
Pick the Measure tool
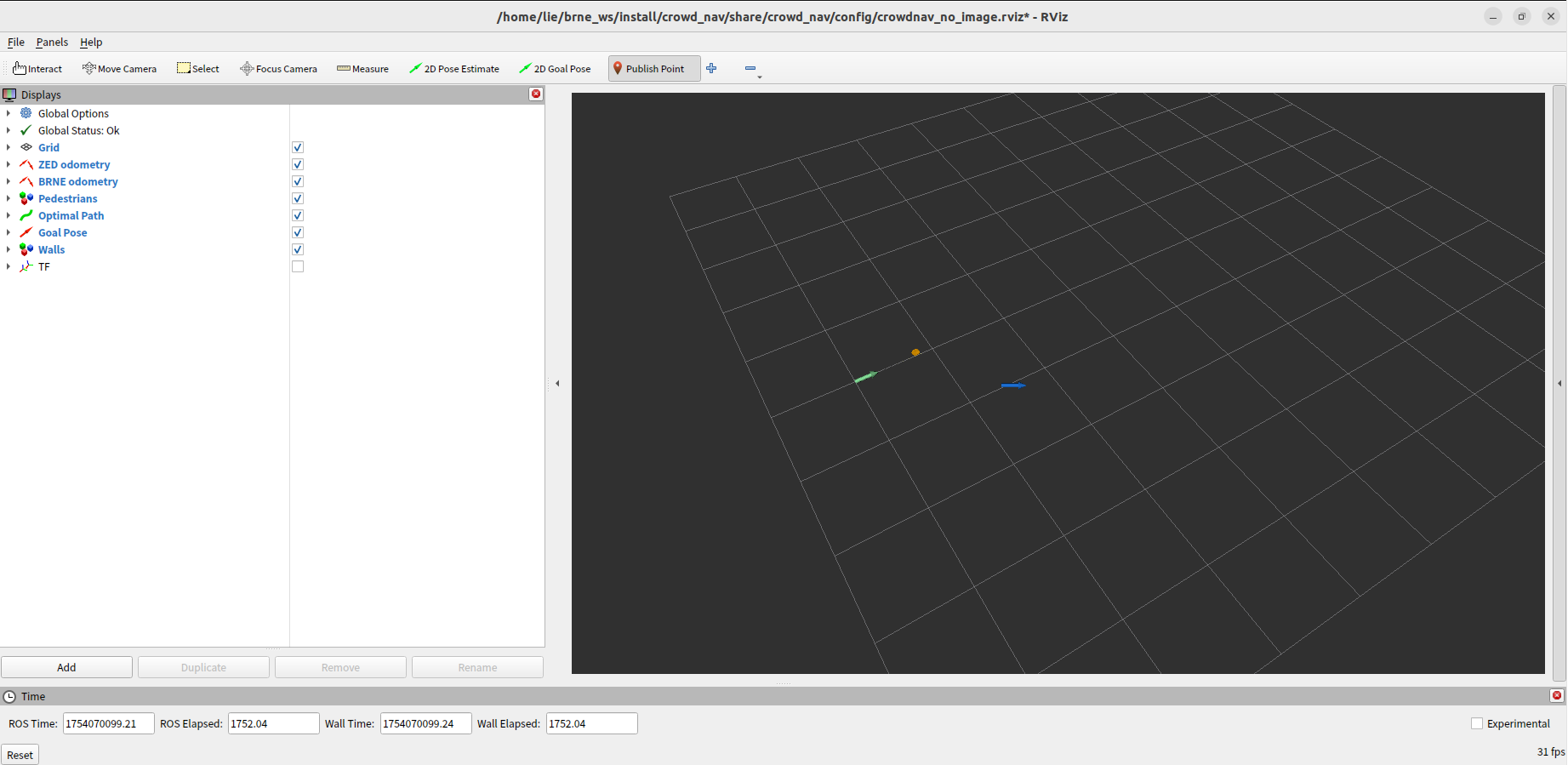(x=362, y=69)
